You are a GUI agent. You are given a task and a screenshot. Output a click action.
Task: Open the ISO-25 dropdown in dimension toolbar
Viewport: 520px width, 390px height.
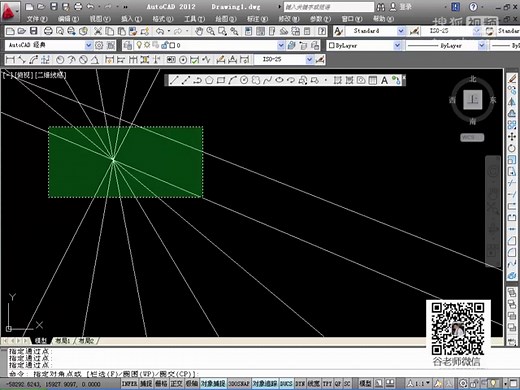pos(309,60)
